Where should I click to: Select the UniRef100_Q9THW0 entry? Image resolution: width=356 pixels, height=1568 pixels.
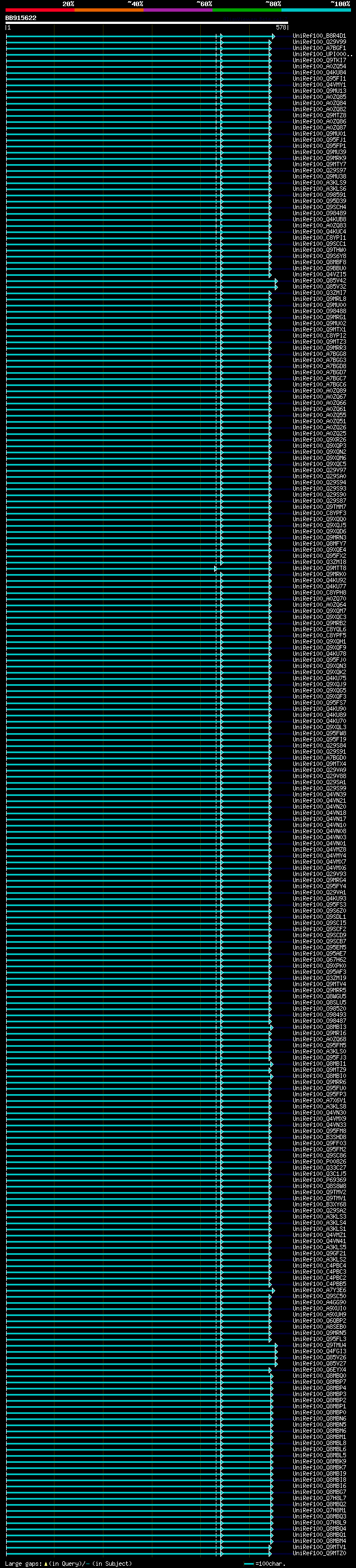319,250
